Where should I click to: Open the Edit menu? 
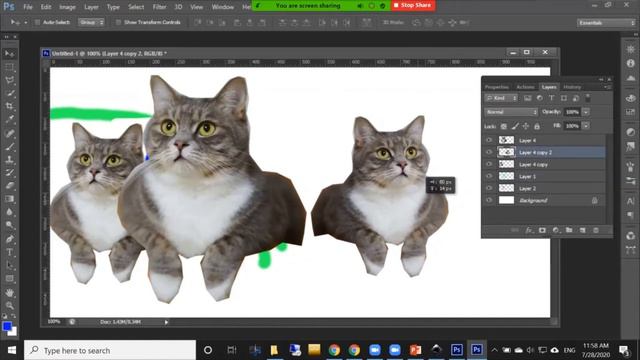tap(46, 7)
